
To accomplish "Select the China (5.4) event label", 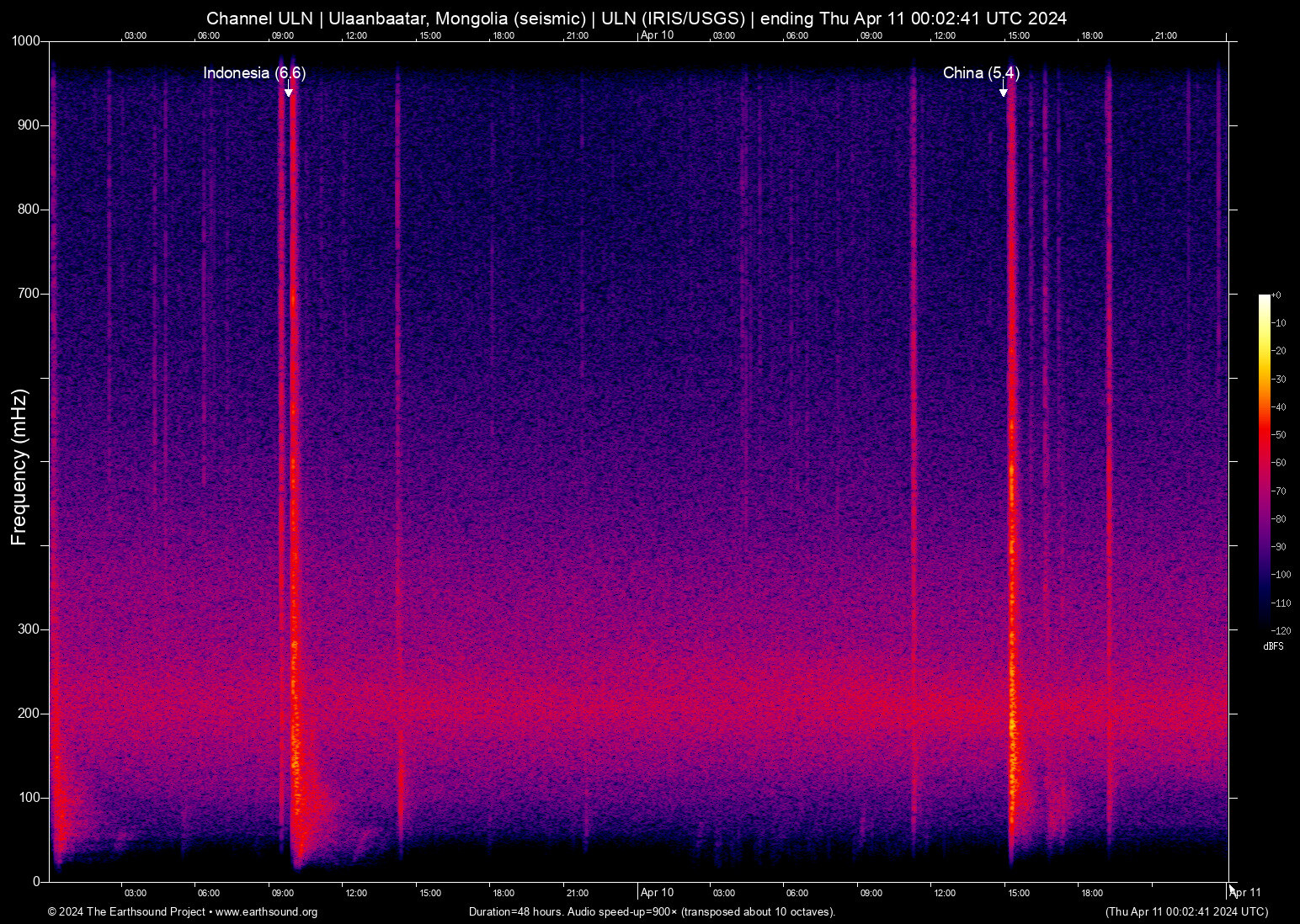I will point(982,74).
